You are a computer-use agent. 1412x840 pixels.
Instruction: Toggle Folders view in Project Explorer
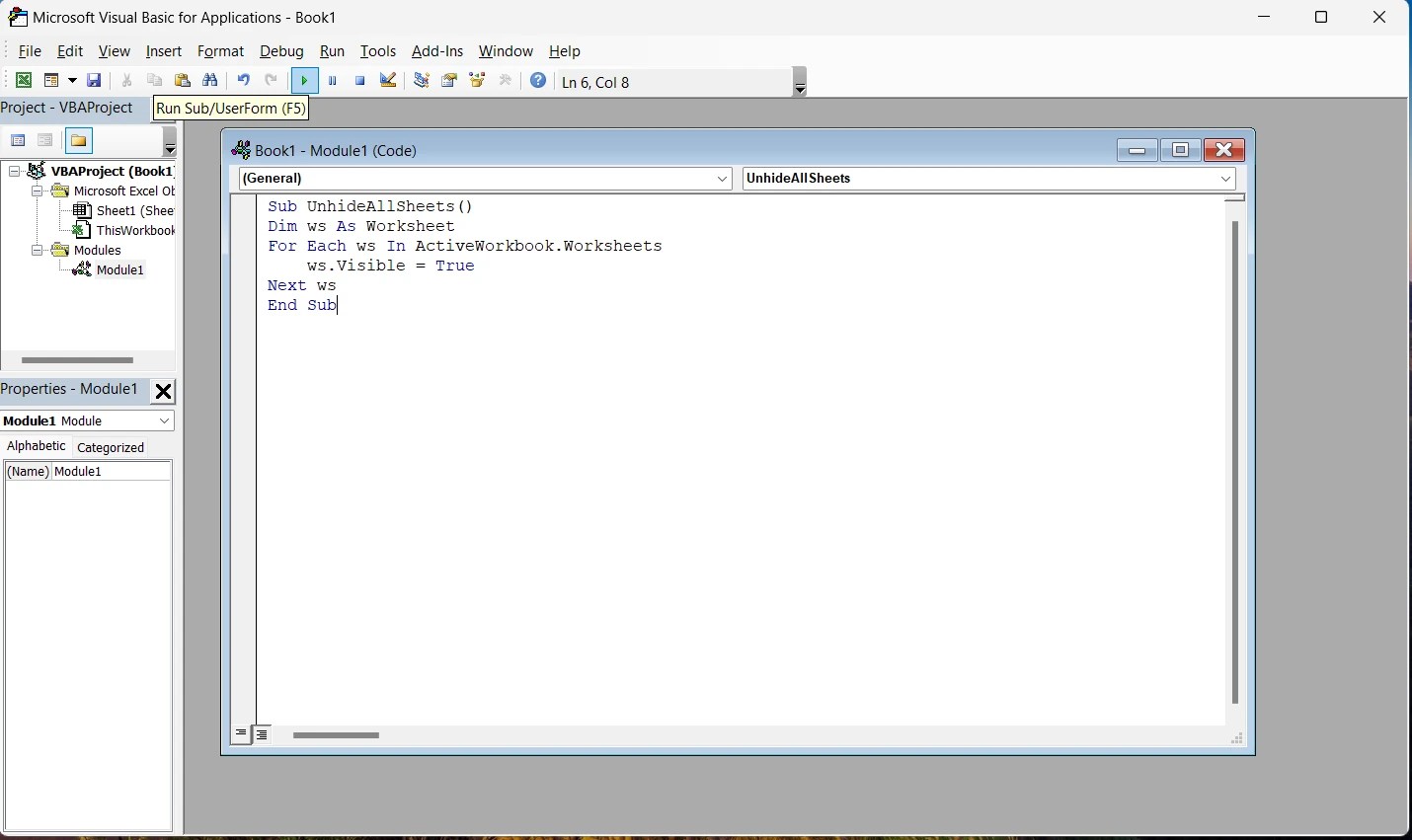pos(78,140)
